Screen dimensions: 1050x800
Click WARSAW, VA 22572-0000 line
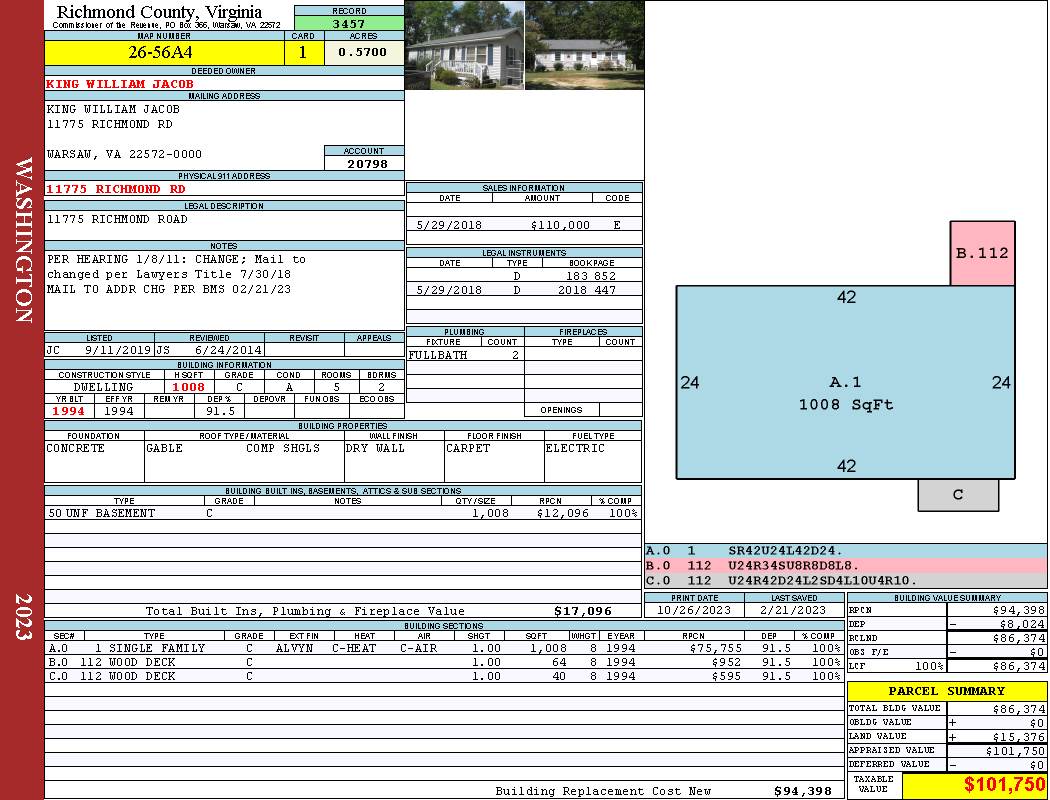click(125, 154)
